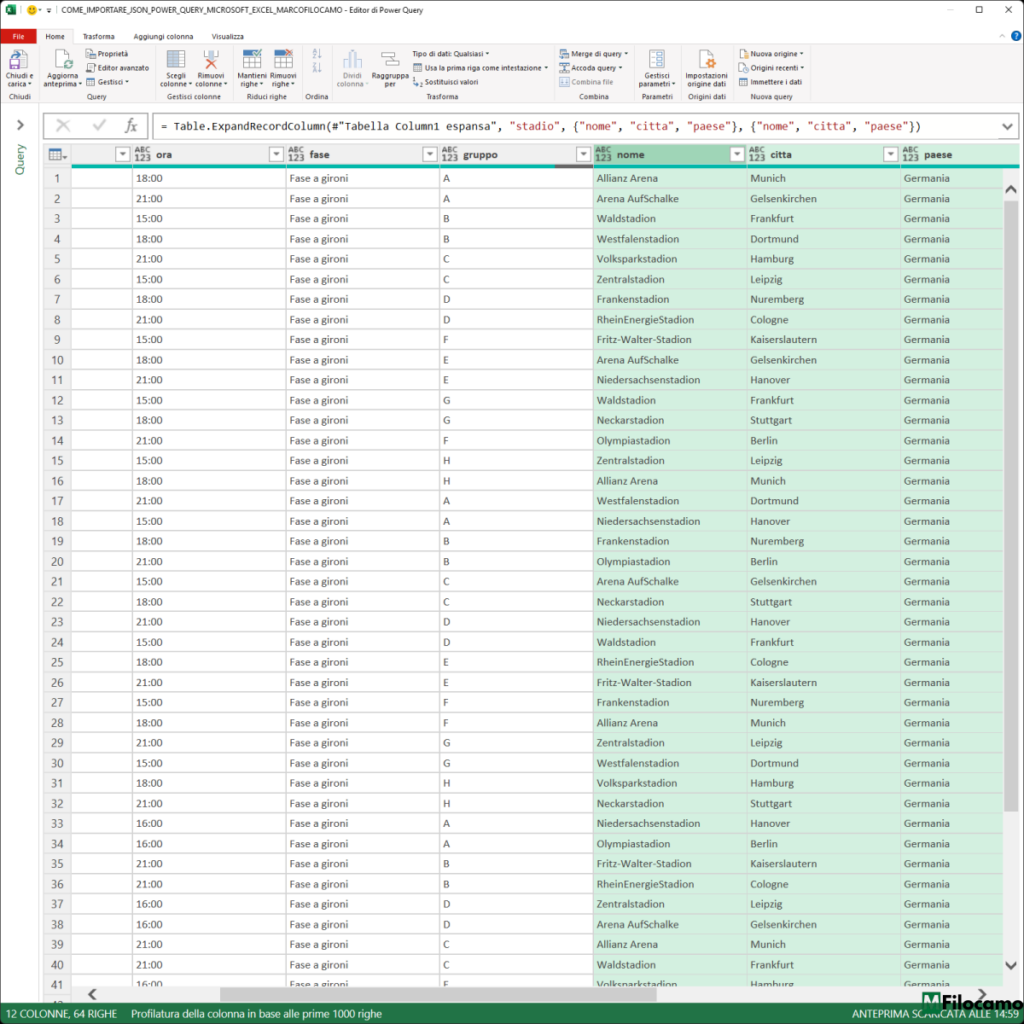Click the horizontal scrollbar thumb

pos(438,994)
